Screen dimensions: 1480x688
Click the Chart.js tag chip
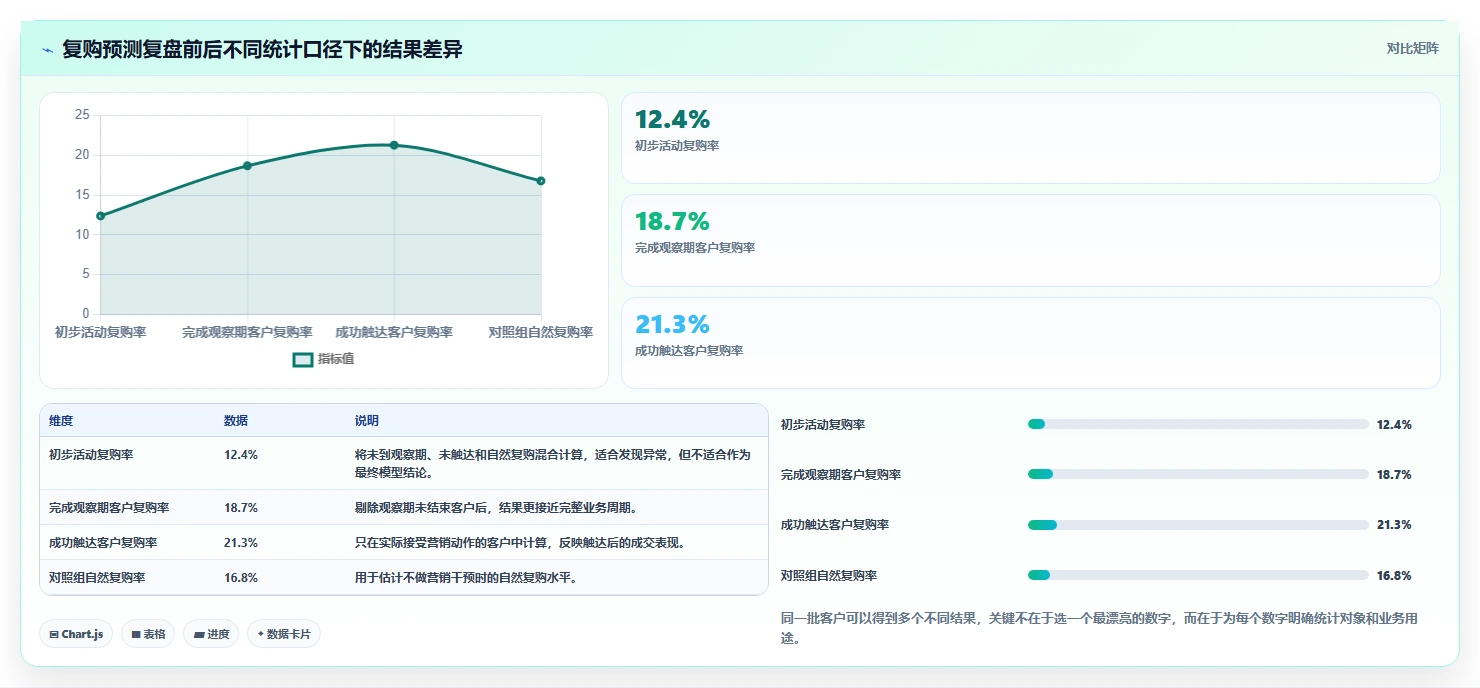coord(76,634)
